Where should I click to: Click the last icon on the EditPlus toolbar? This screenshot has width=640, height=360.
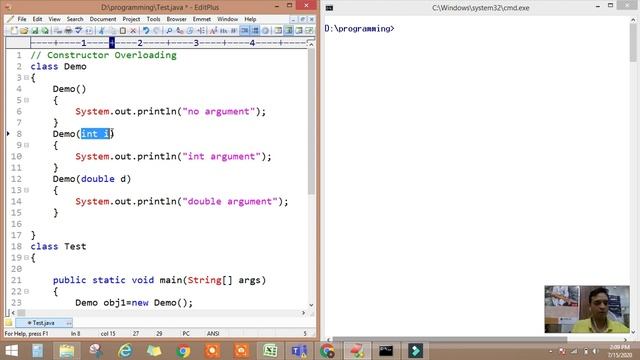click(309, 31)
